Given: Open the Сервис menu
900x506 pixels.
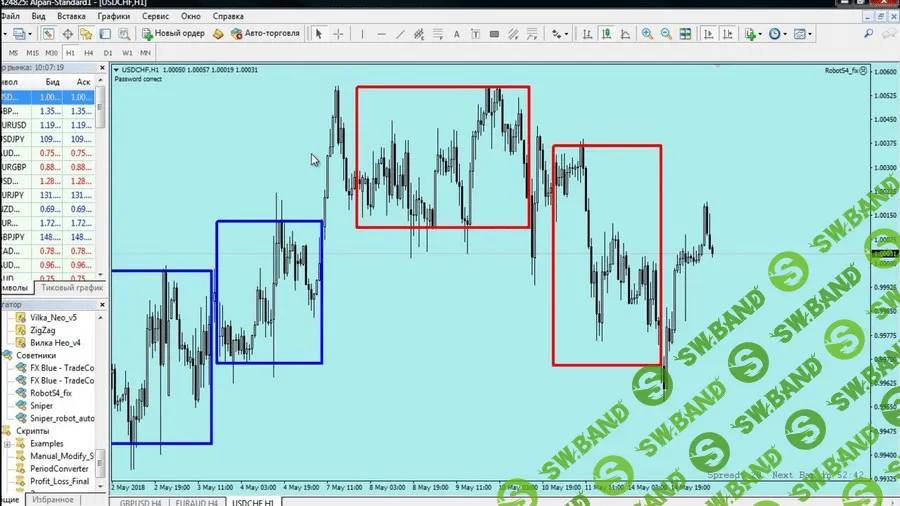Looking at the screenshot, I should pos(155,17).
